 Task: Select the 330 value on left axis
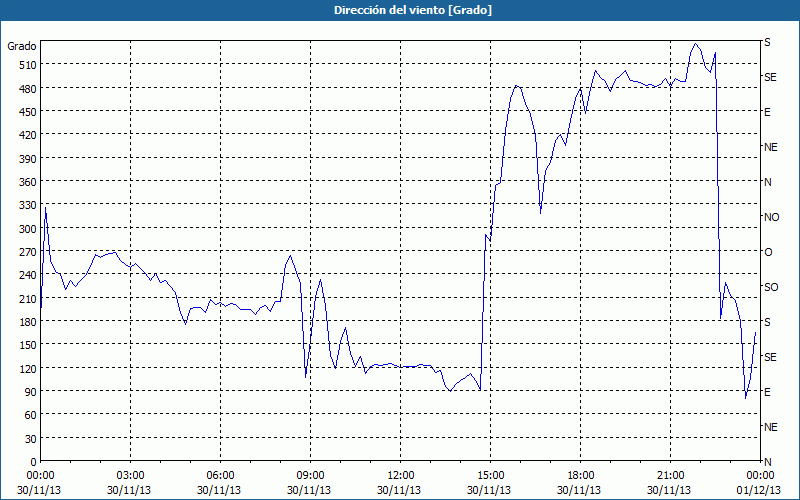click(28, 205)
